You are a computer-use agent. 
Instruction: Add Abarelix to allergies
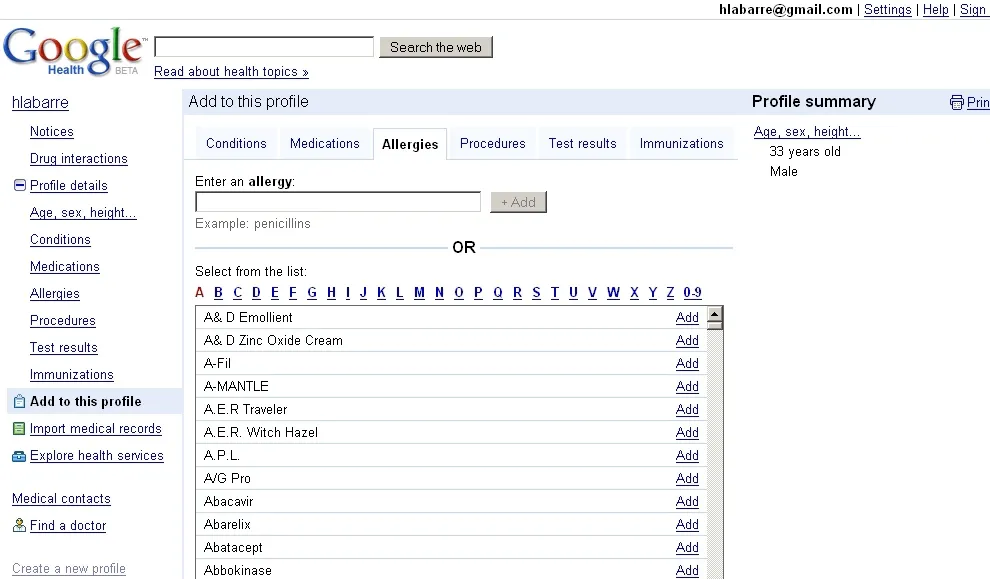point(687,525)
